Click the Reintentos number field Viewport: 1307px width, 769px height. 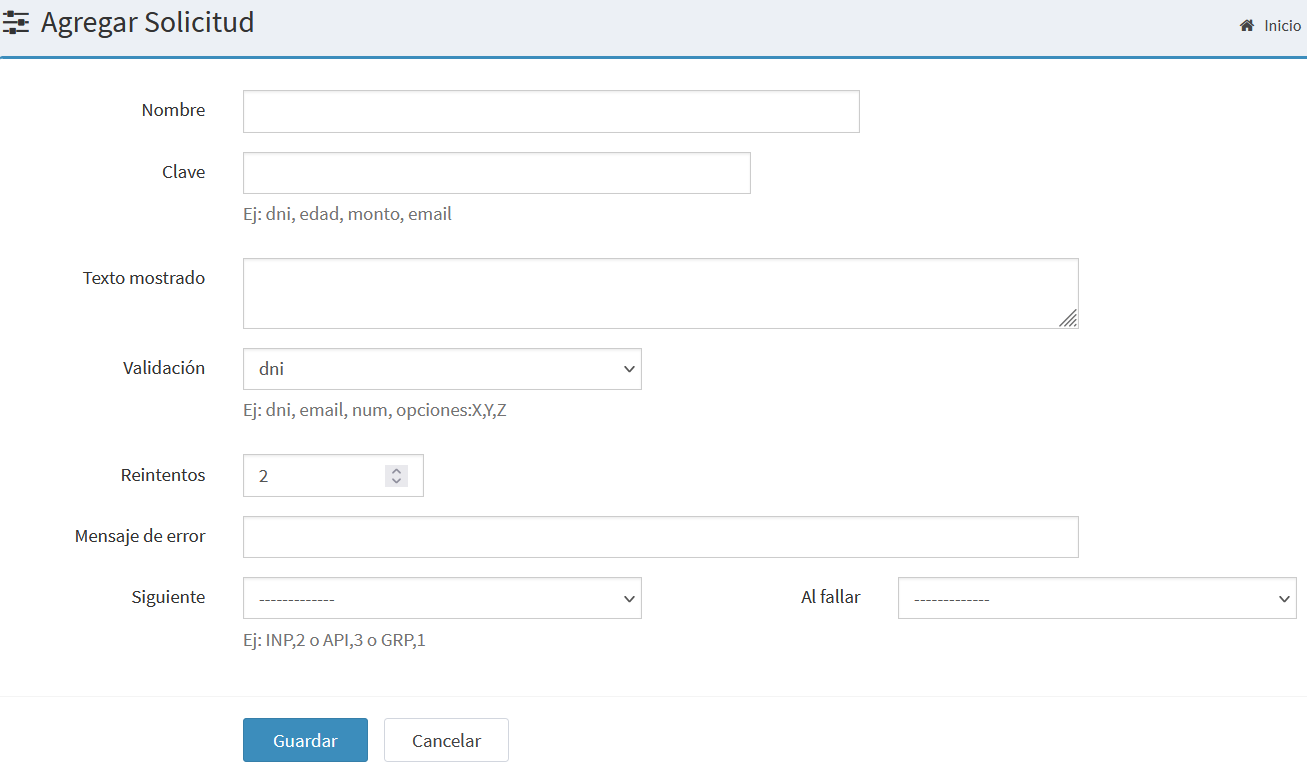(x=333, y=476)
